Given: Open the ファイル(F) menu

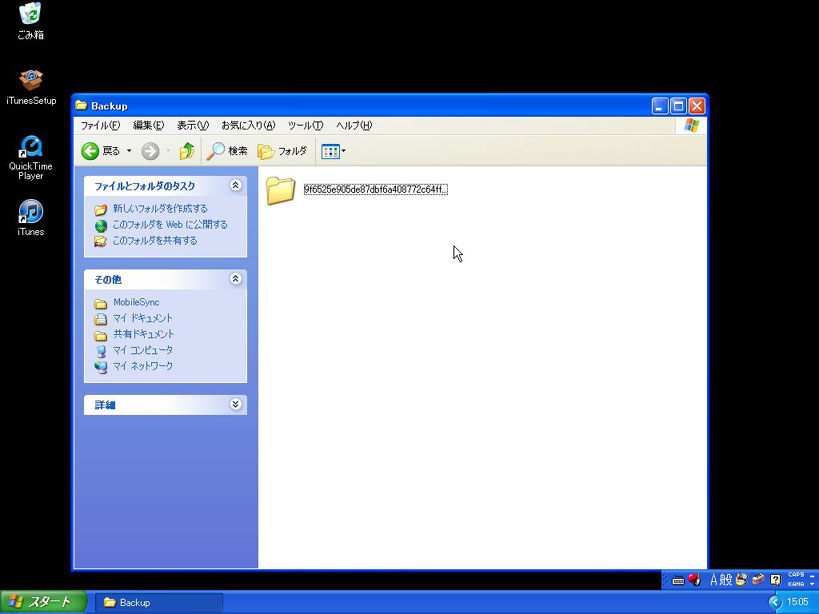Looking at the screenshot, I should 100,125.
